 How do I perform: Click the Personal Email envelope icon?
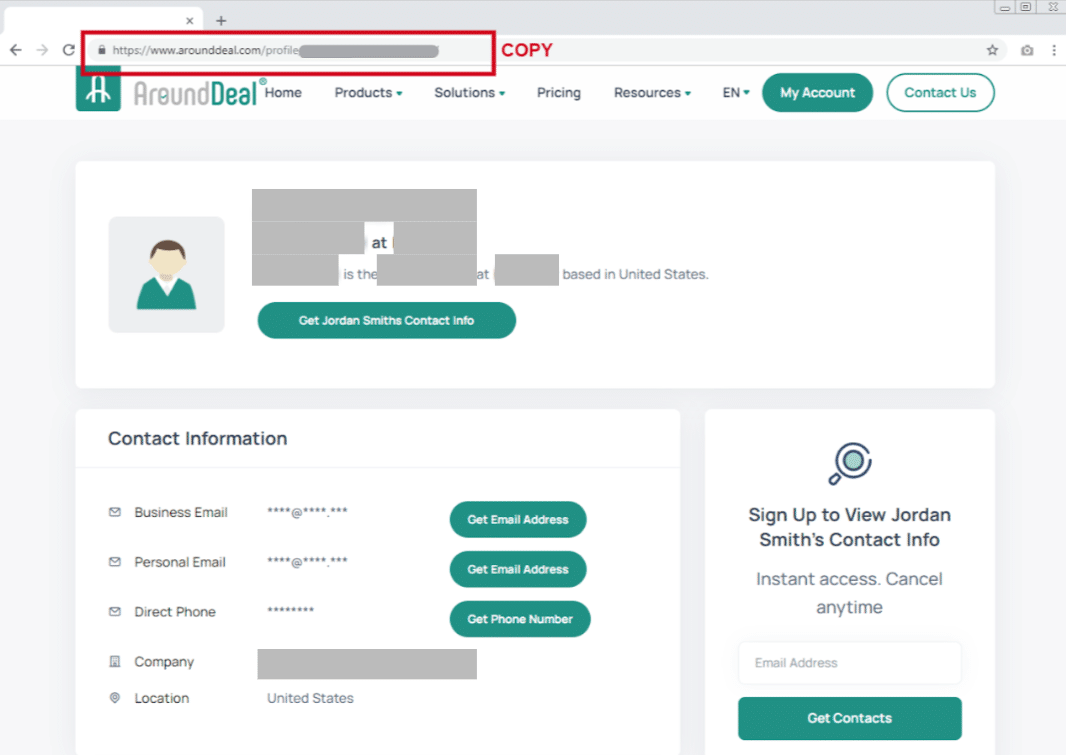pyautogui.click(x=115, y=562)
